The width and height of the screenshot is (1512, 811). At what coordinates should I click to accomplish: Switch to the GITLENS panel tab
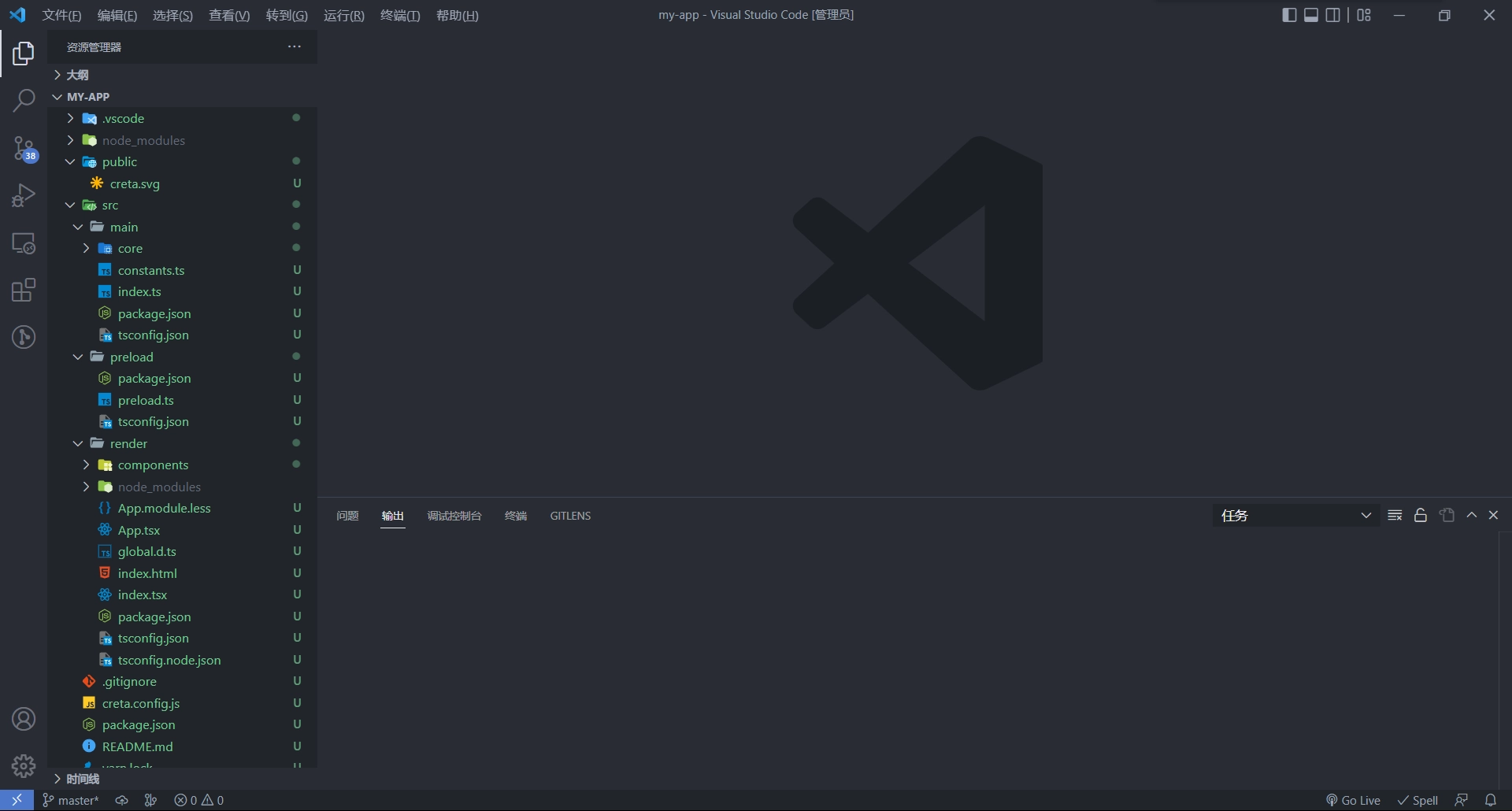coord(570,516)
